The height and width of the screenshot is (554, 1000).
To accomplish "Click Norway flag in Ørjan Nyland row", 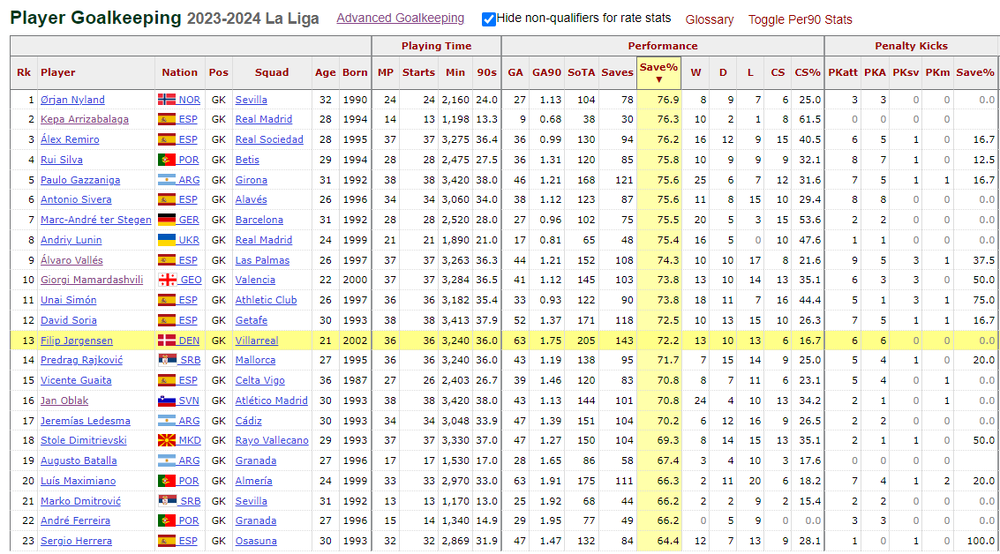I will [166, 100].
